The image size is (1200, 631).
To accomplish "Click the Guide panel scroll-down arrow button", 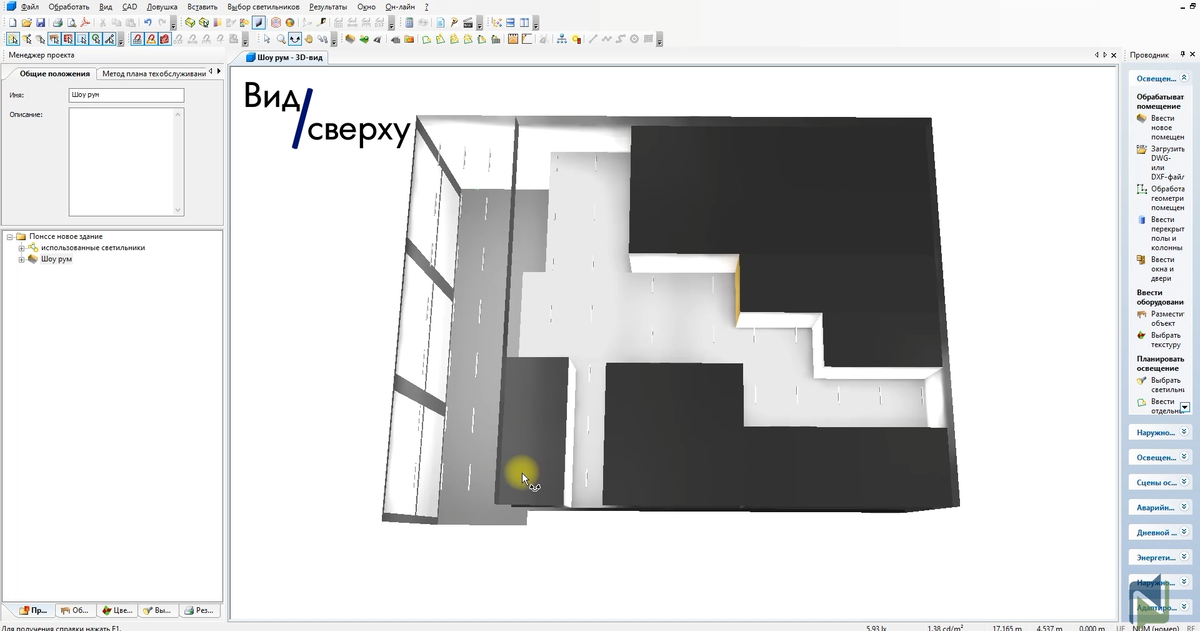I will 1185,407.
